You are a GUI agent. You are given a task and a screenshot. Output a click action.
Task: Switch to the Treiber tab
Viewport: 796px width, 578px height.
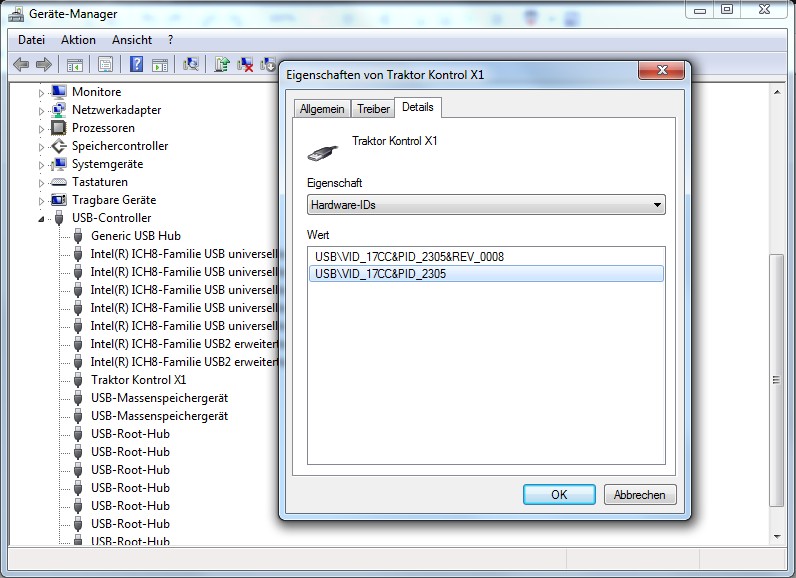(373, 109)
